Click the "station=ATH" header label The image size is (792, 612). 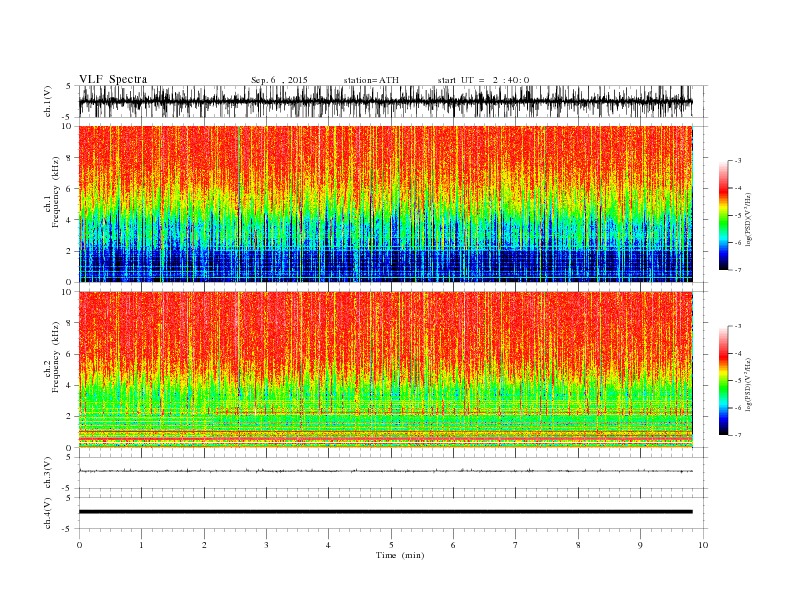click(x=371, y=80)
